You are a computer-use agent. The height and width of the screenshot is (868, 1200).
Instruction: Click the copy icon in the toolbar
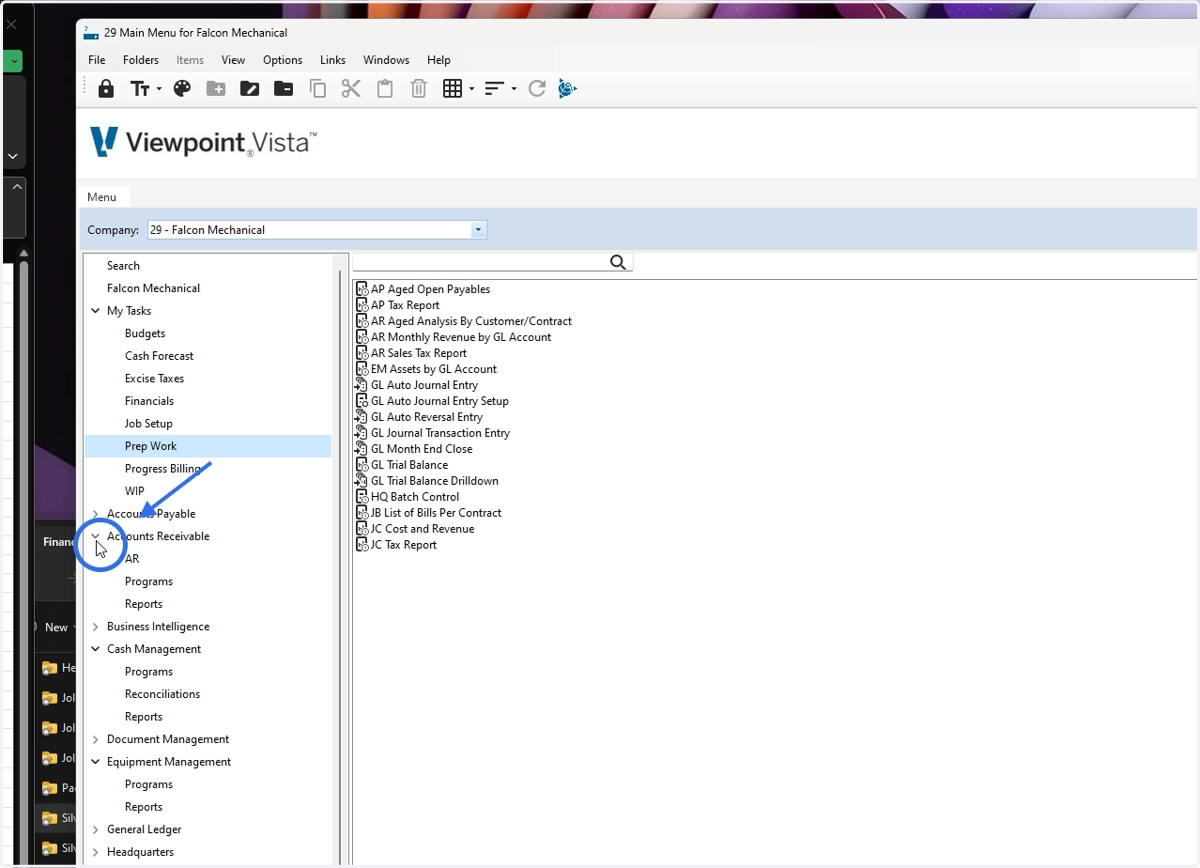pos(318,89)
